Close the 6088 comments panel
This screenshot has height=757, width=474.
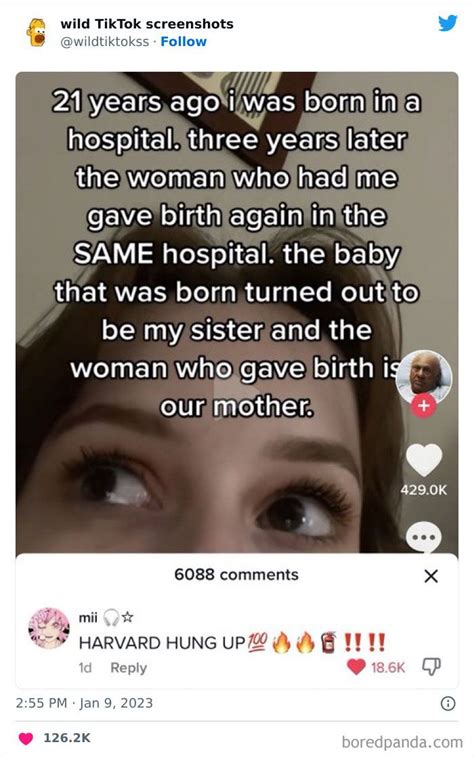coord(431,575)
